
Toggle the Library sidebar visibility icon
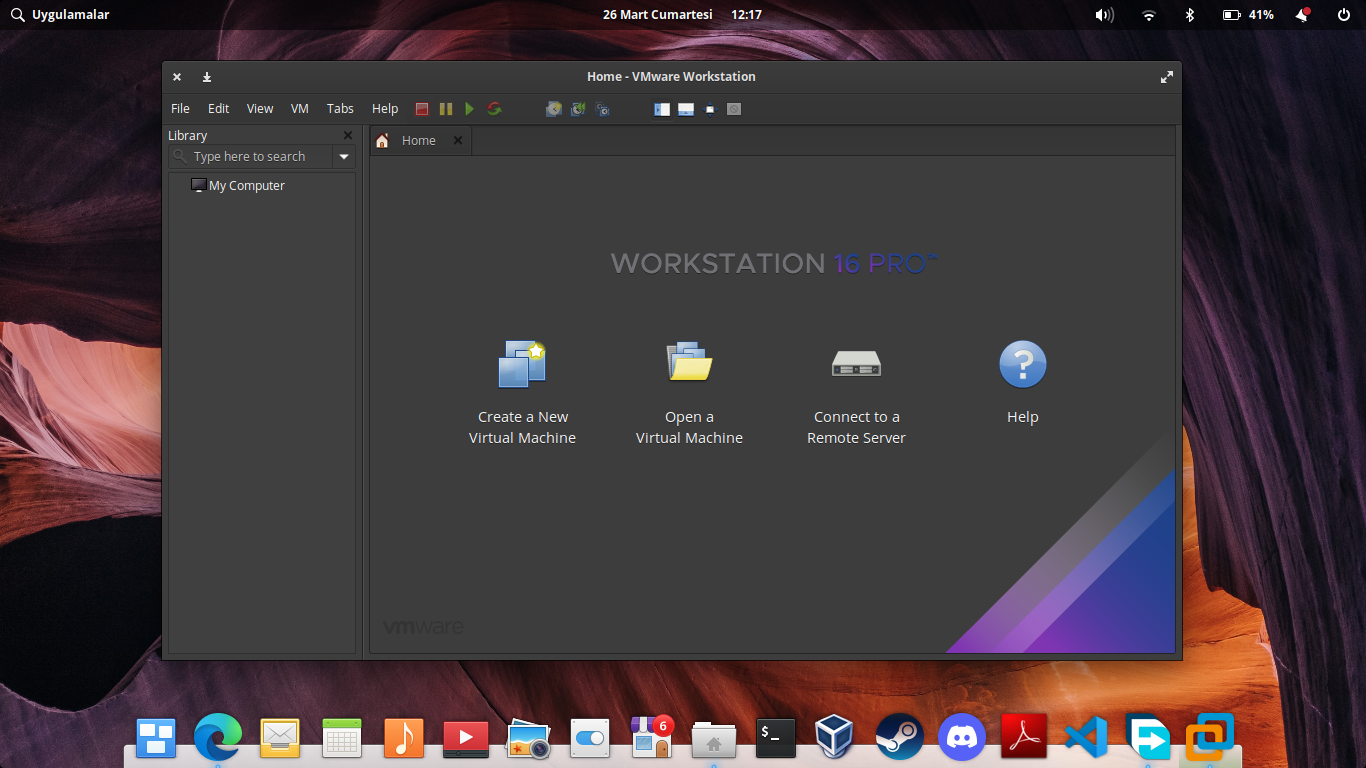tap(662, 109)
